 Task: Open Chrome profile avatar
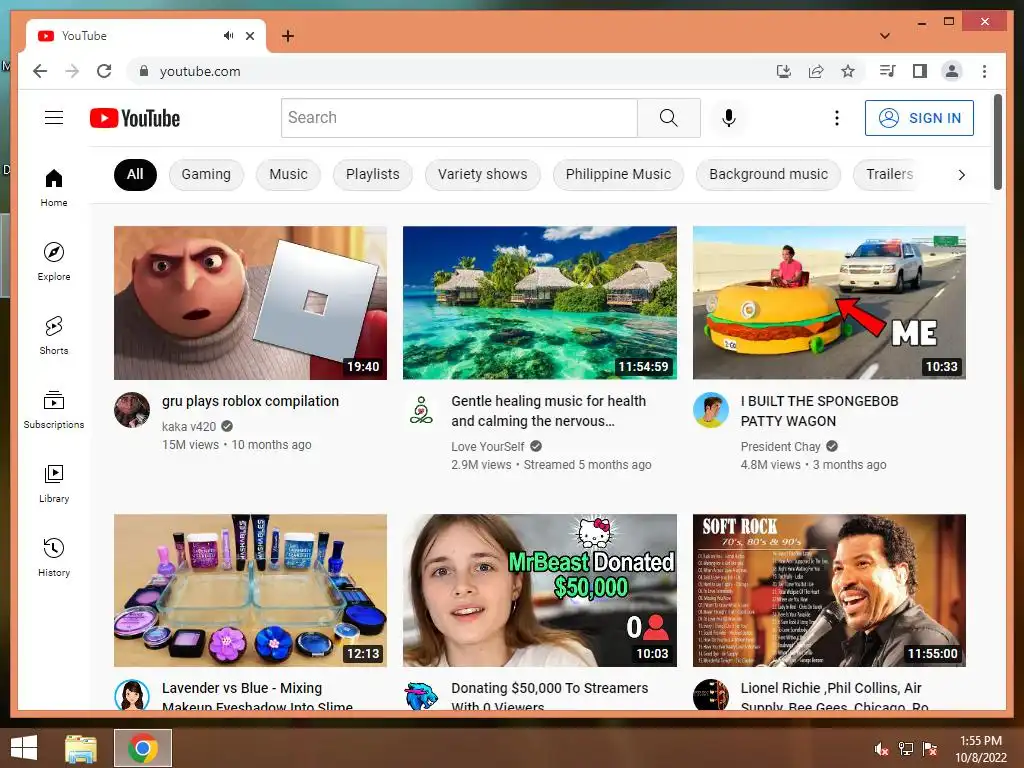point(952,71)
